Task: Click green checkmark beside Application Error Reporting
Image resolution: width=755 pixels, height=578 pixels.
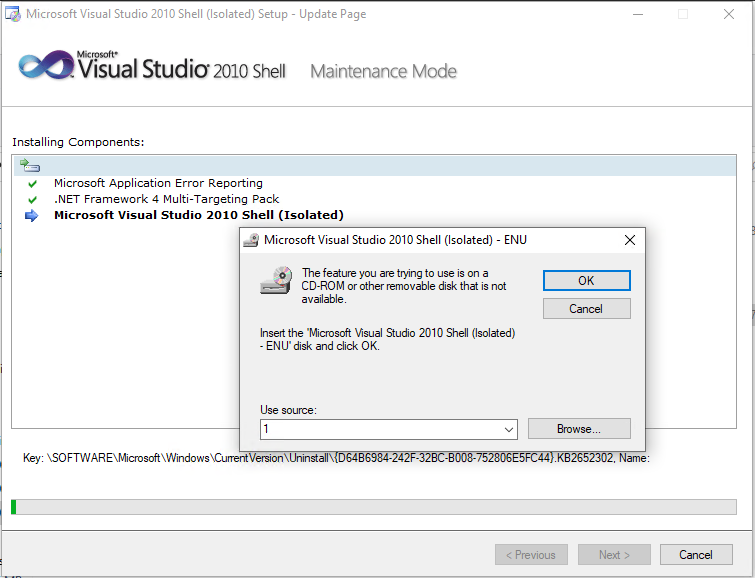Action: pos(32,184)
